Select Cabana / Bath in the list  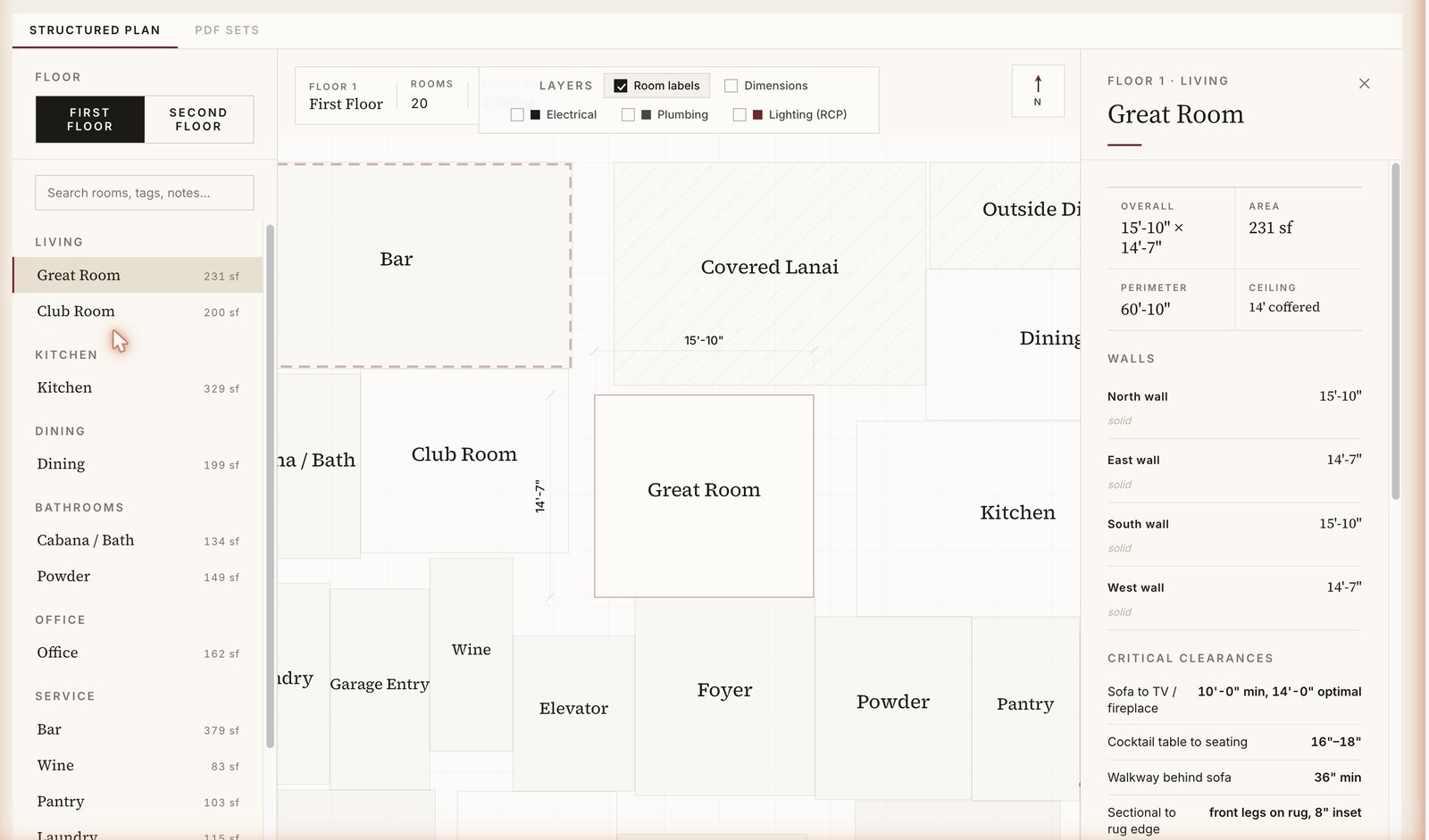(138, 540)
